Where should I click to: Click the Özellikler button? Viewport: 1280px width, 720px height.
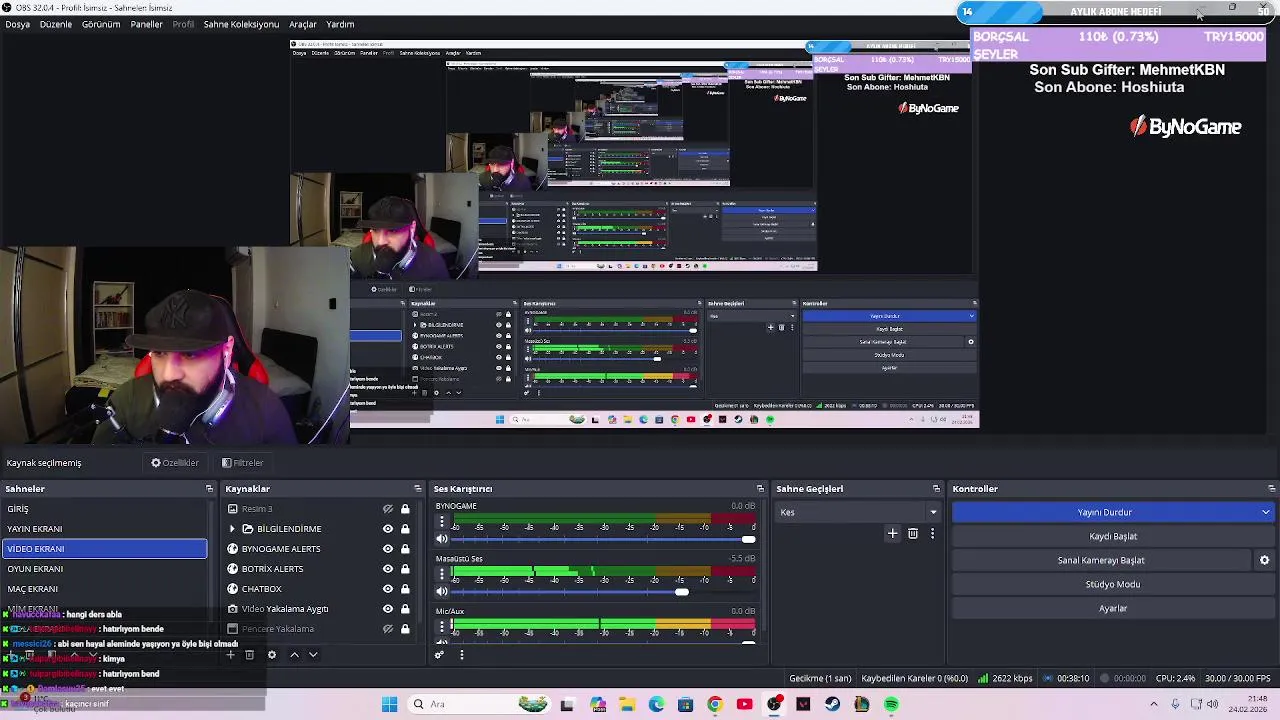175,463
